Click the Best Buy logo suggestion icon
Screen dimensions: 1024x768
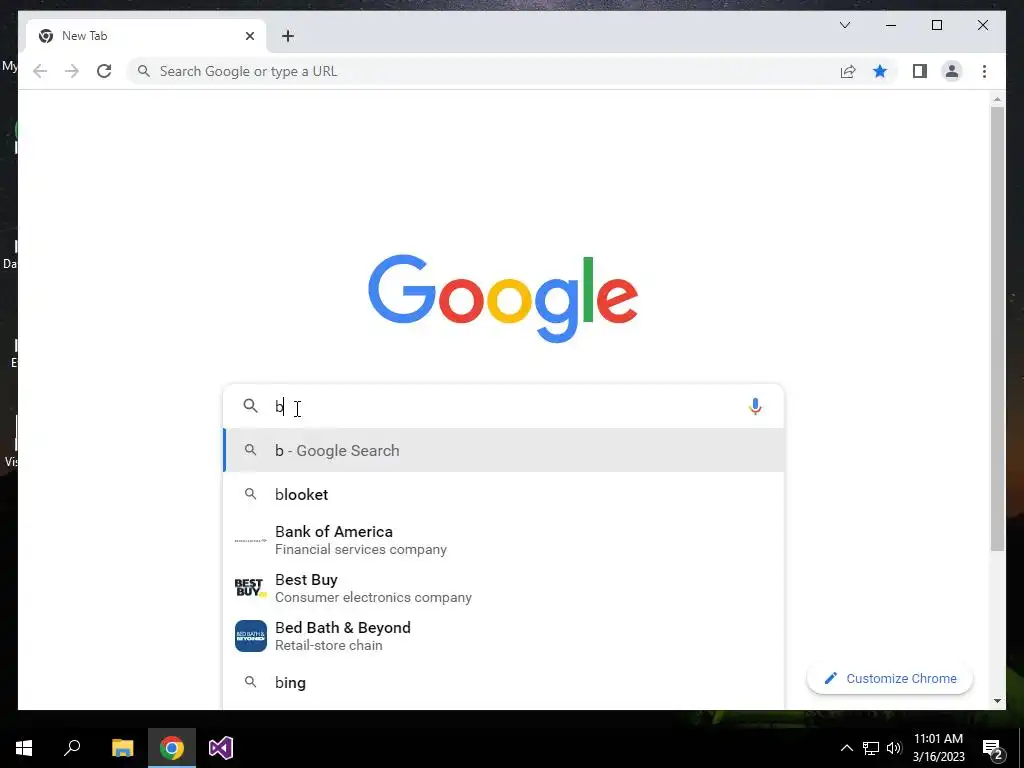pos(251,588)
